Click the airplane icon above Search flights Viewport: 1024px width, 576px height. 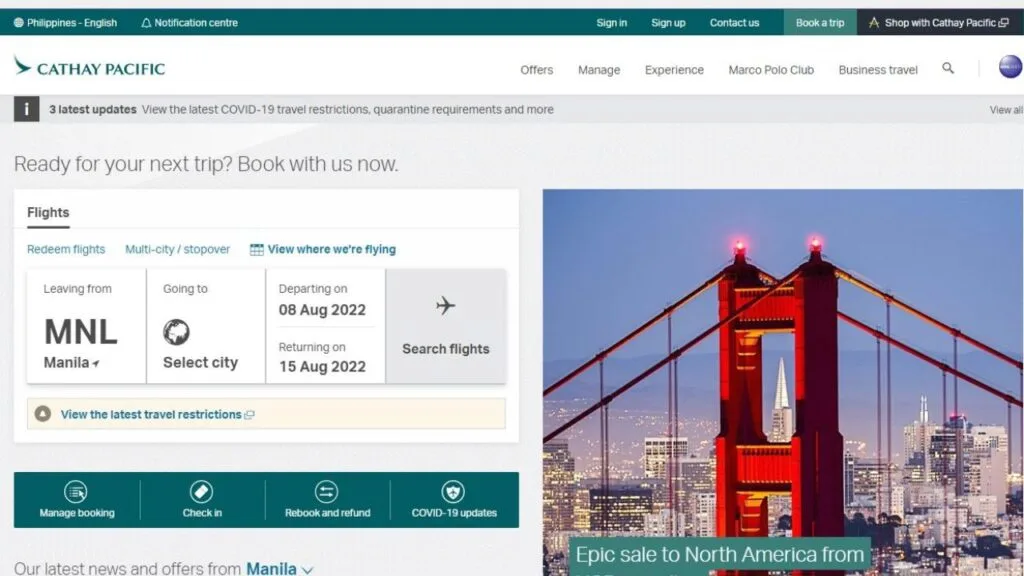pyautogui.click(x=445, y=305)
